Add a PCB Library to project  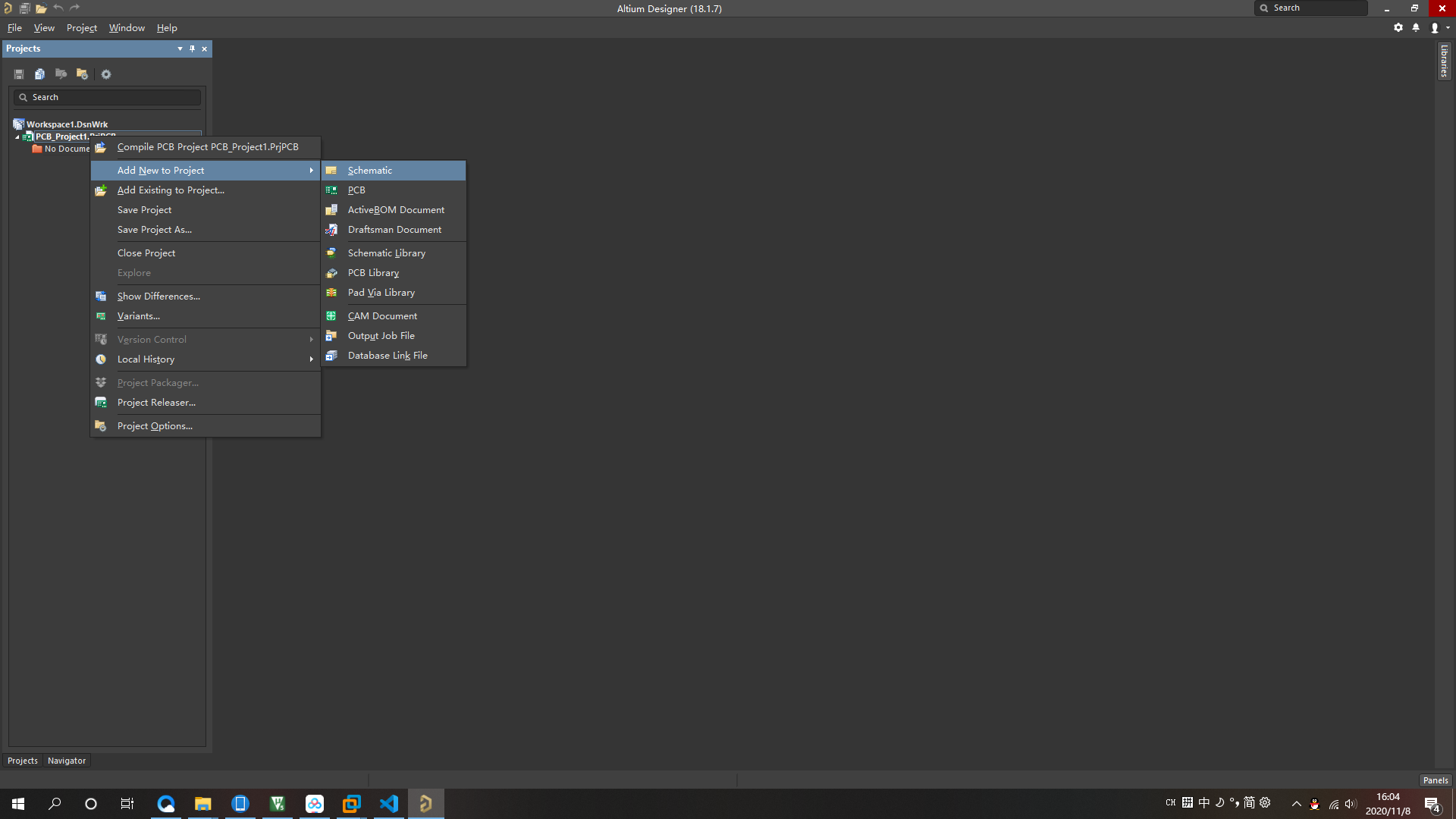pos(373,273)
